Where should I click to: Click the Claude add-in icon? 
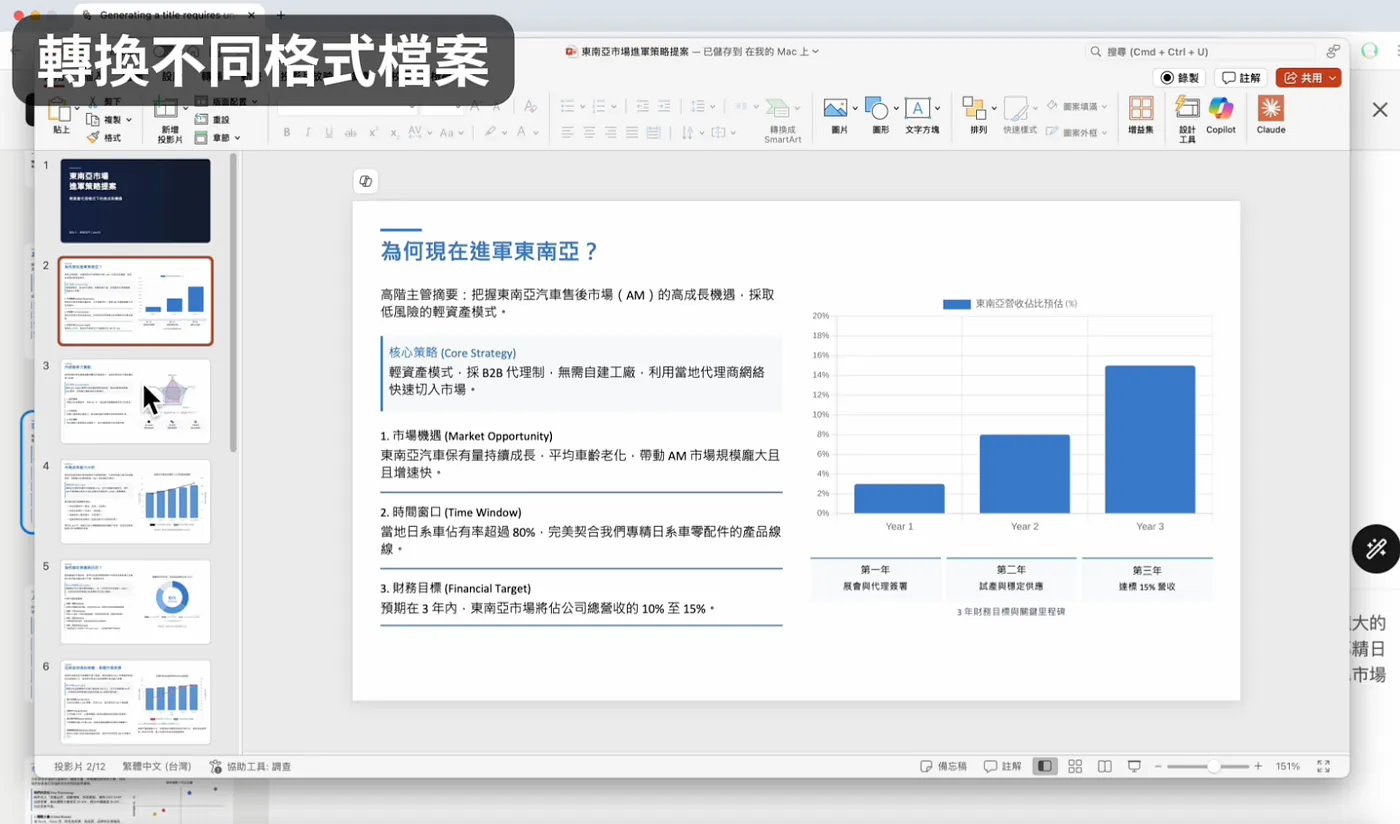click(1271, 108)
